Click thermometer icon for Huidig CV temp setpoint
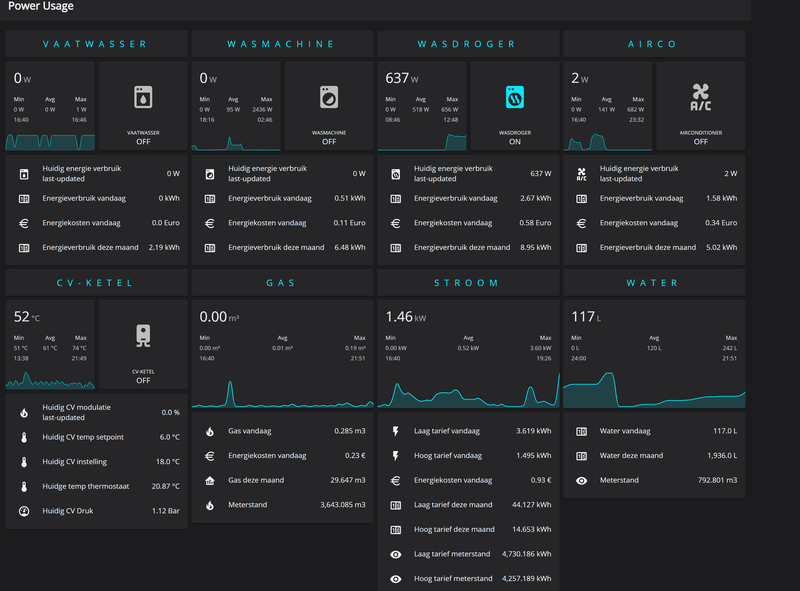 (24, 437)
